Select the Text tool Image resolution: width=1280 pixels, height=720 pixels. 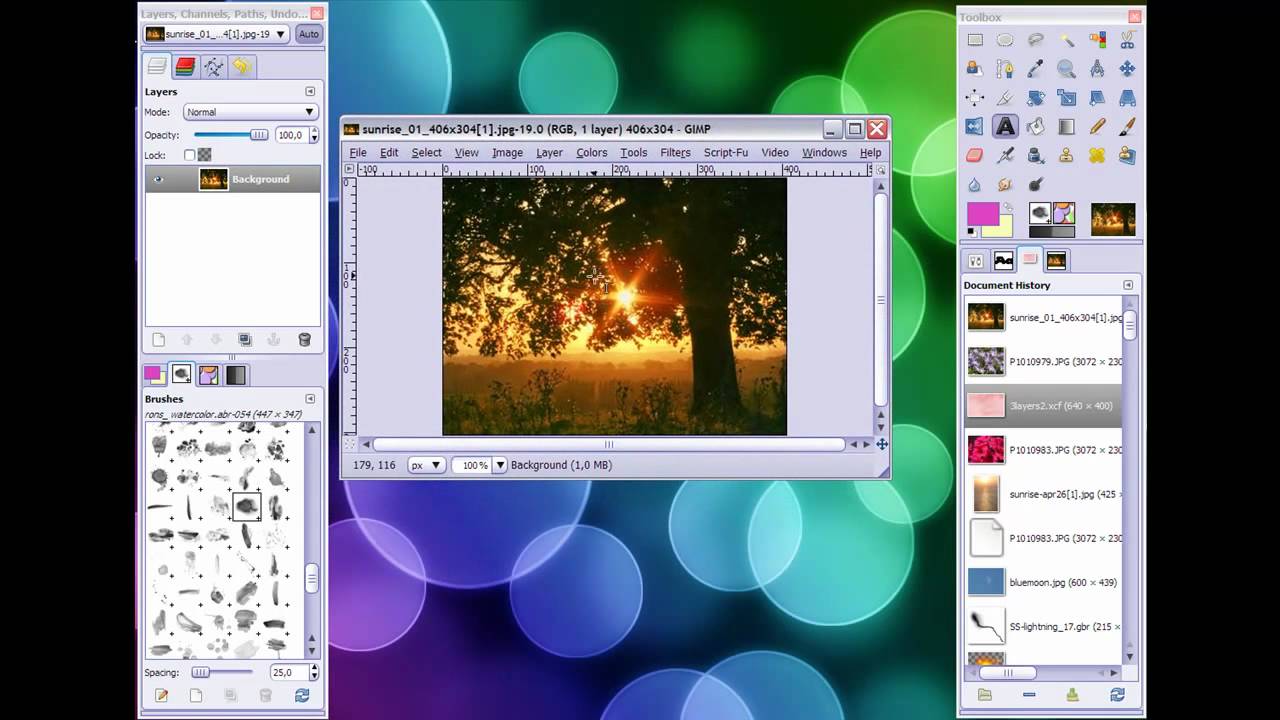[1005, 127]
